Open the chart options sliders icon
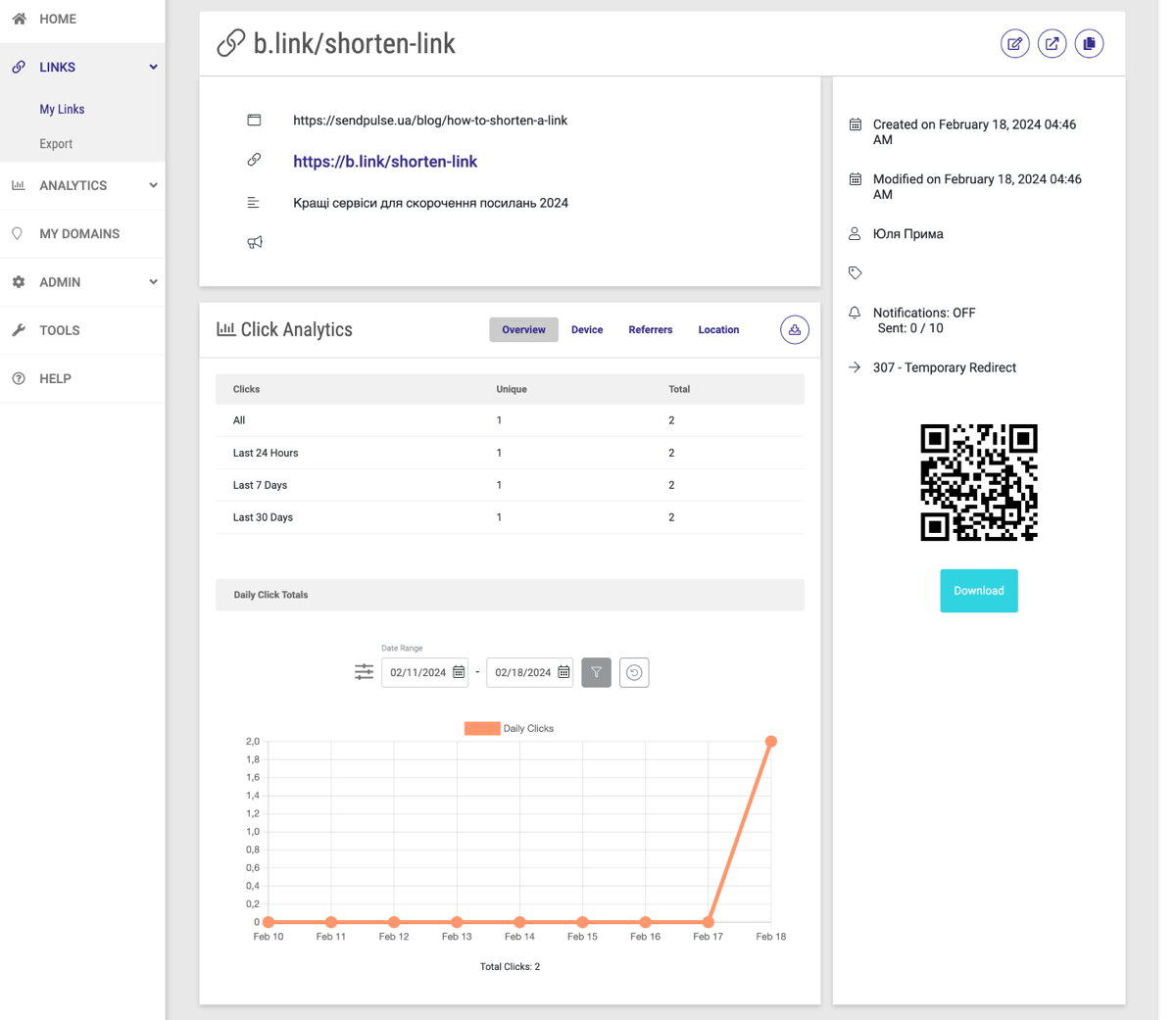Screen dimensions: 1176x1020 coord(364,672)
